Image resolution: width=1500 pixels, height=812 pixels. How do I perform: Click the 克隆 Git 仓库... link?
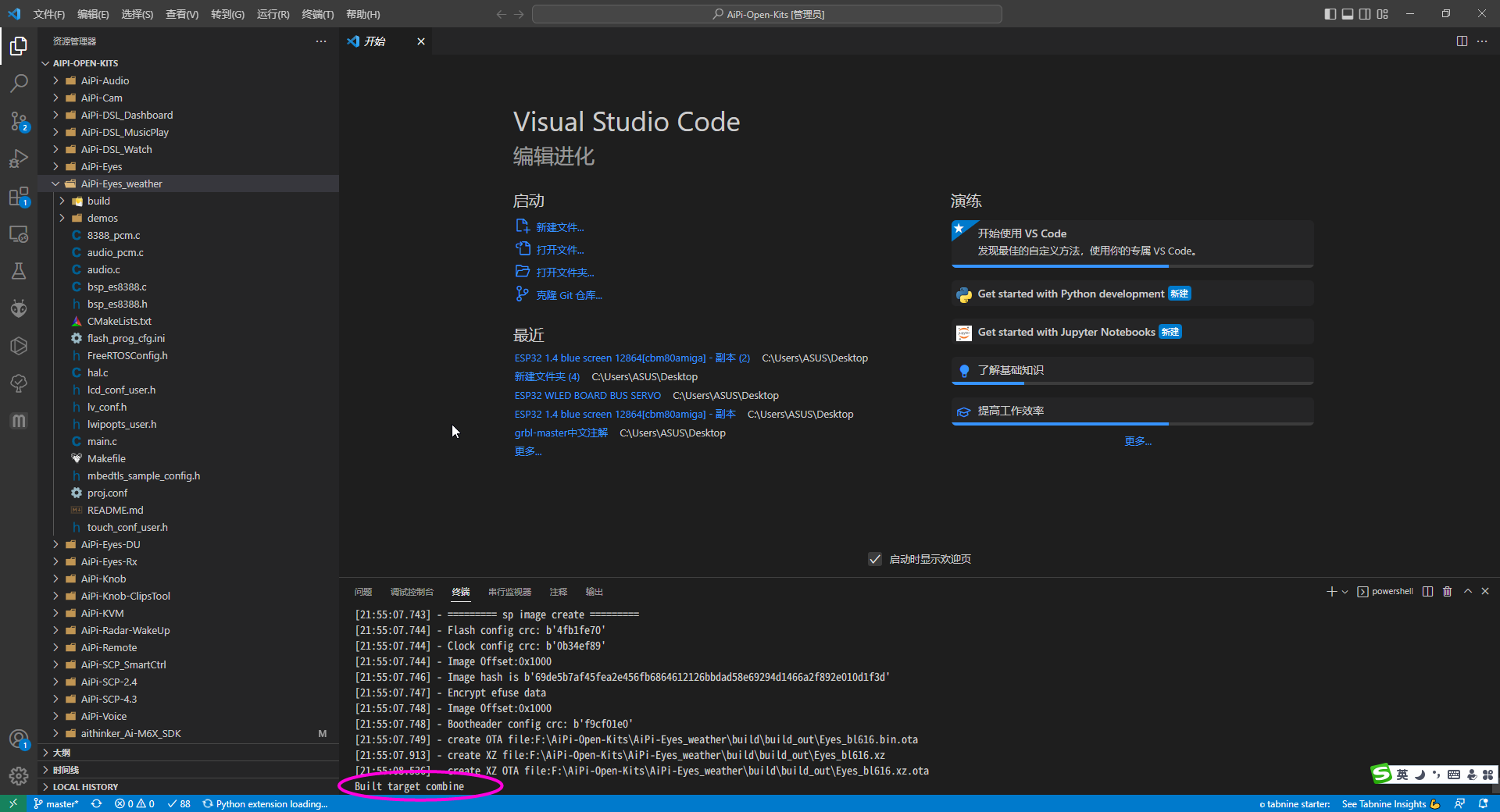pos(569,295)
